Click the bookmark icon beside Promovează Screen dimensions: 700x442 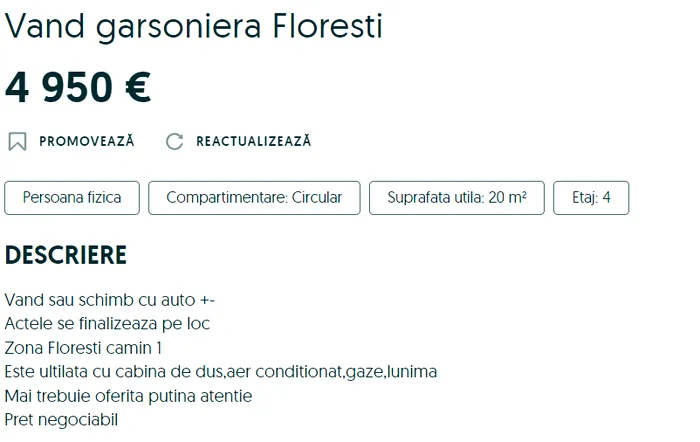pos(17,142)
